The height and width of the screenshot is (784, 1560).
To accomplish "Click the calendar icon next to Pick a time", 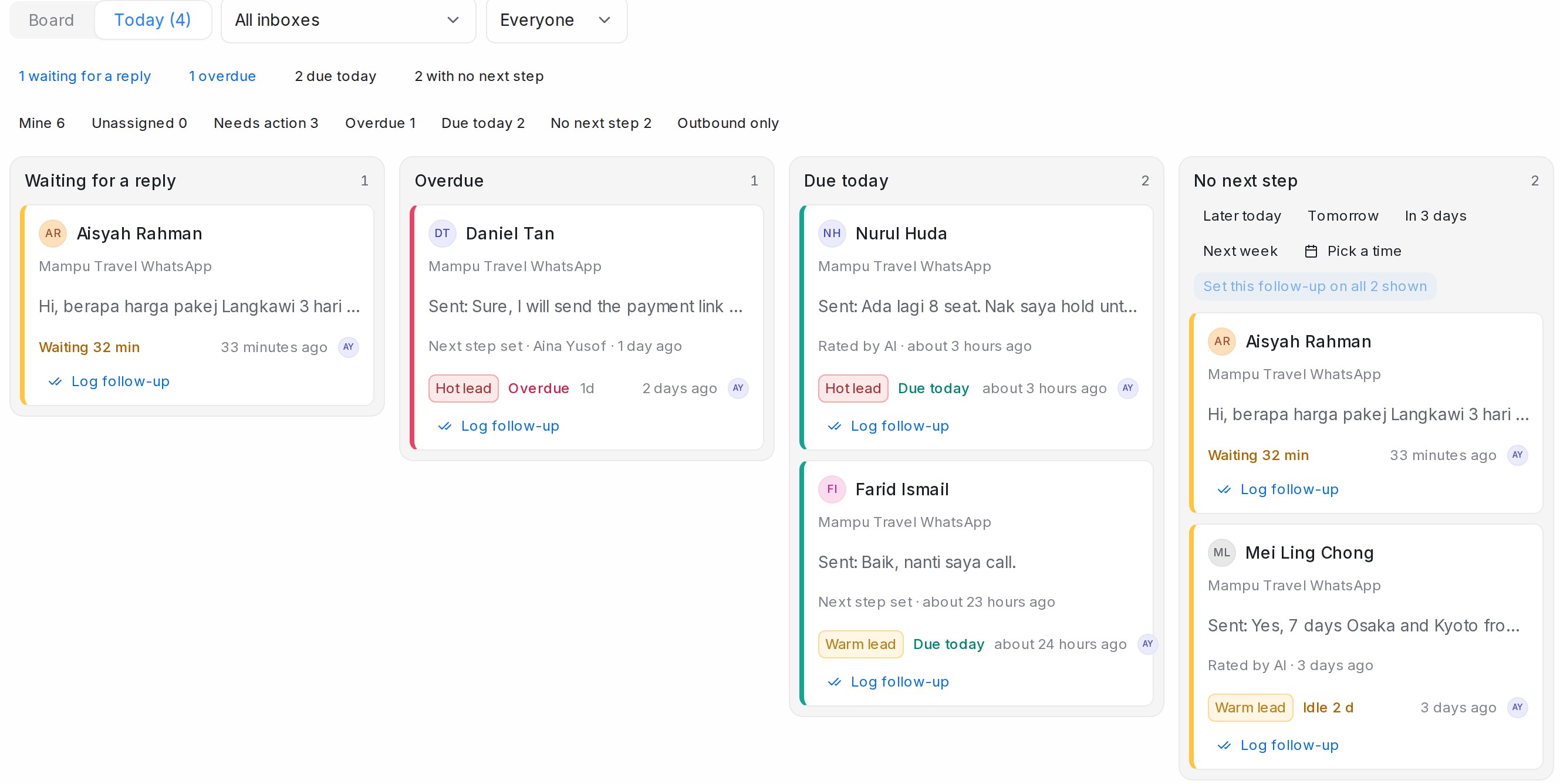I will pos(1311,251).
